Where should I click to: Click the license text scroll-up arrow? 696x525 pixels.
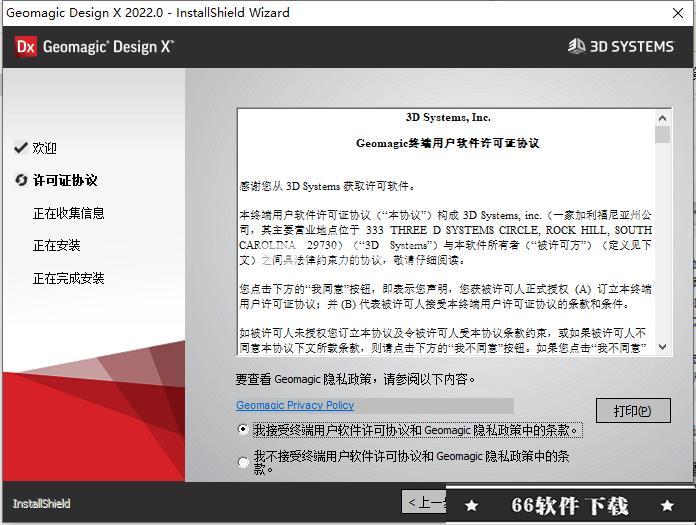(x=662, y=118)
